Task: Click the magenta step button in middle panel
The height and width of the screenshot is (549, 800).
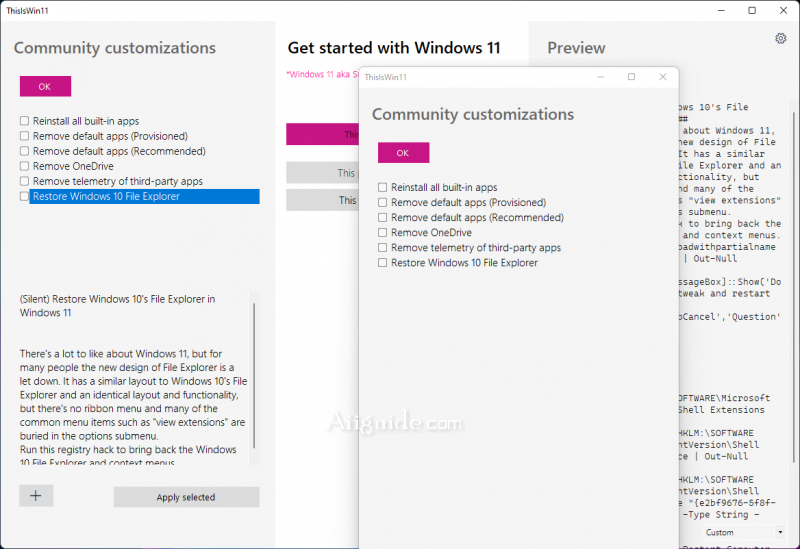Action: tap(322, 134)
